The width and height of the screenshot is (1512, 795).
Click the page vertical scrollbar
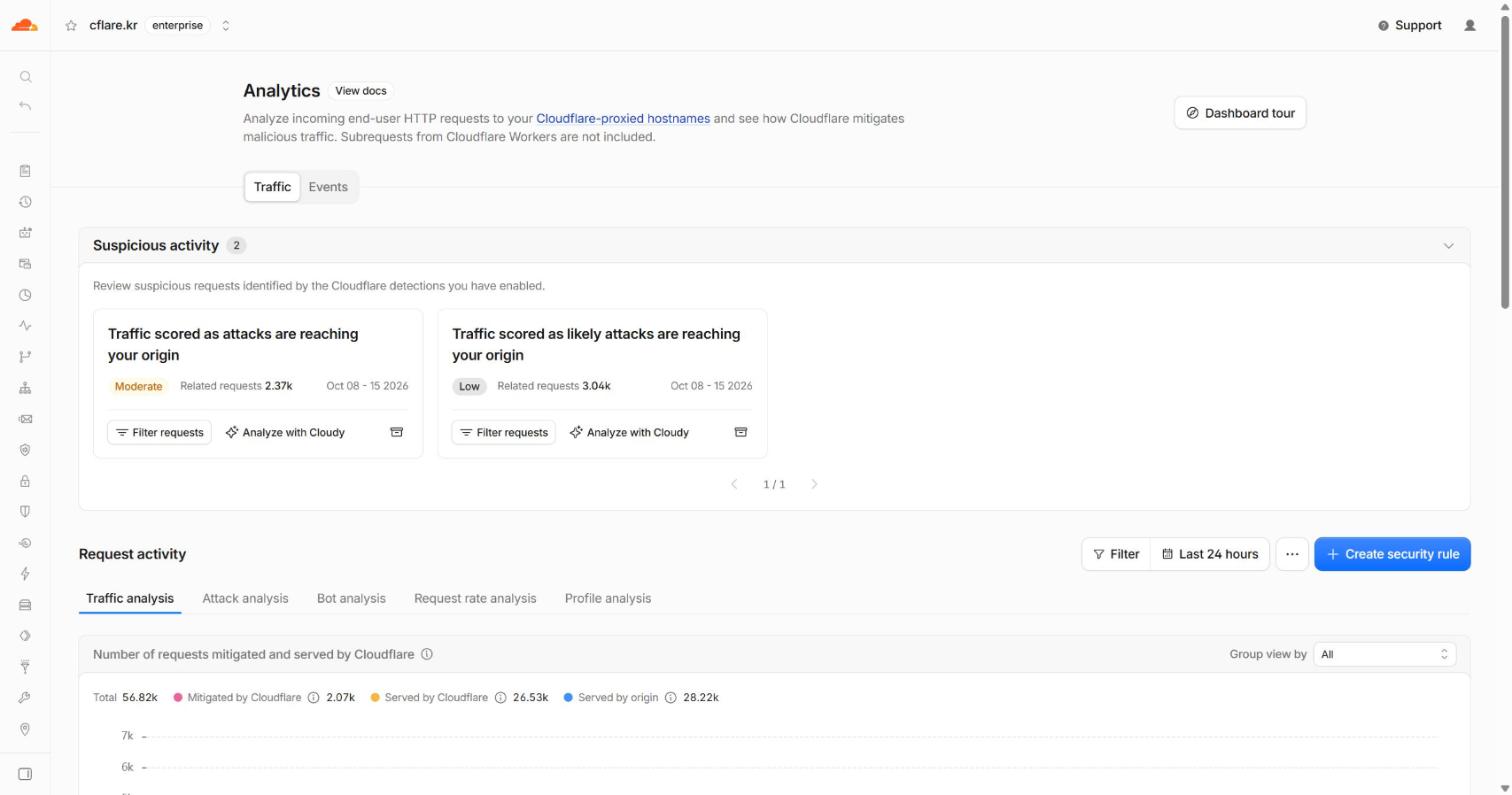[1505, 160]
